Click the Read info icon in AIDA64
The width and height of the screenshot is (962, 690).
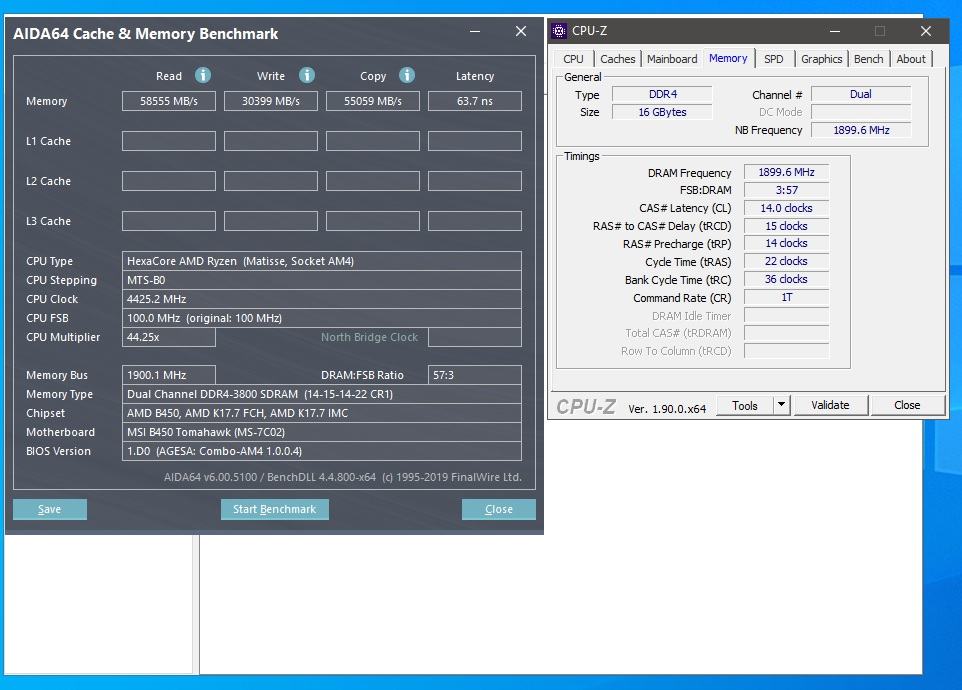[x=203, y=75]
